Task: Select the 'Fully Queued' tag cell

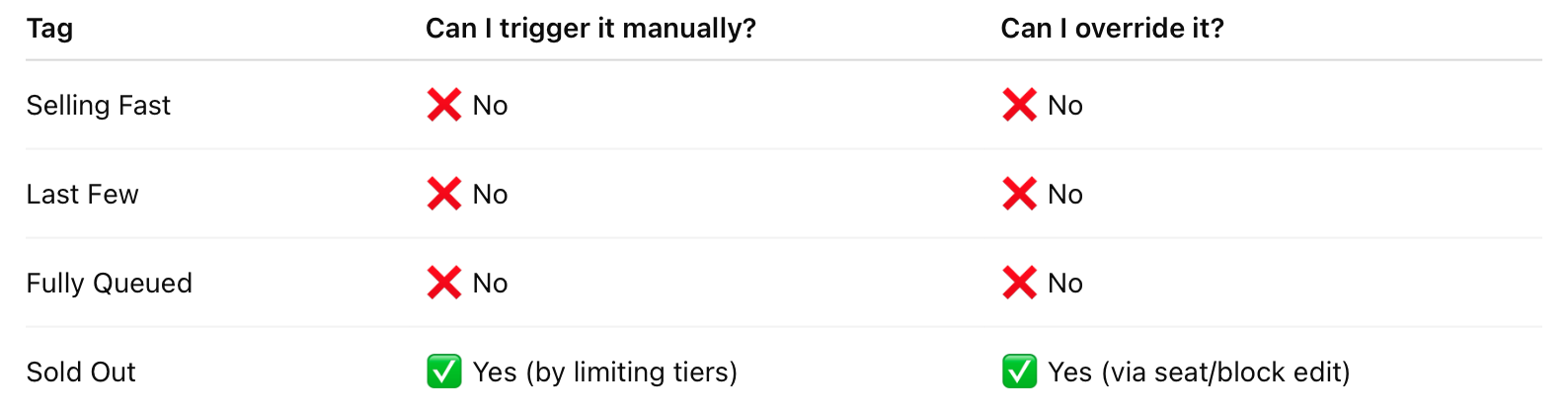Action: point(109,283)
